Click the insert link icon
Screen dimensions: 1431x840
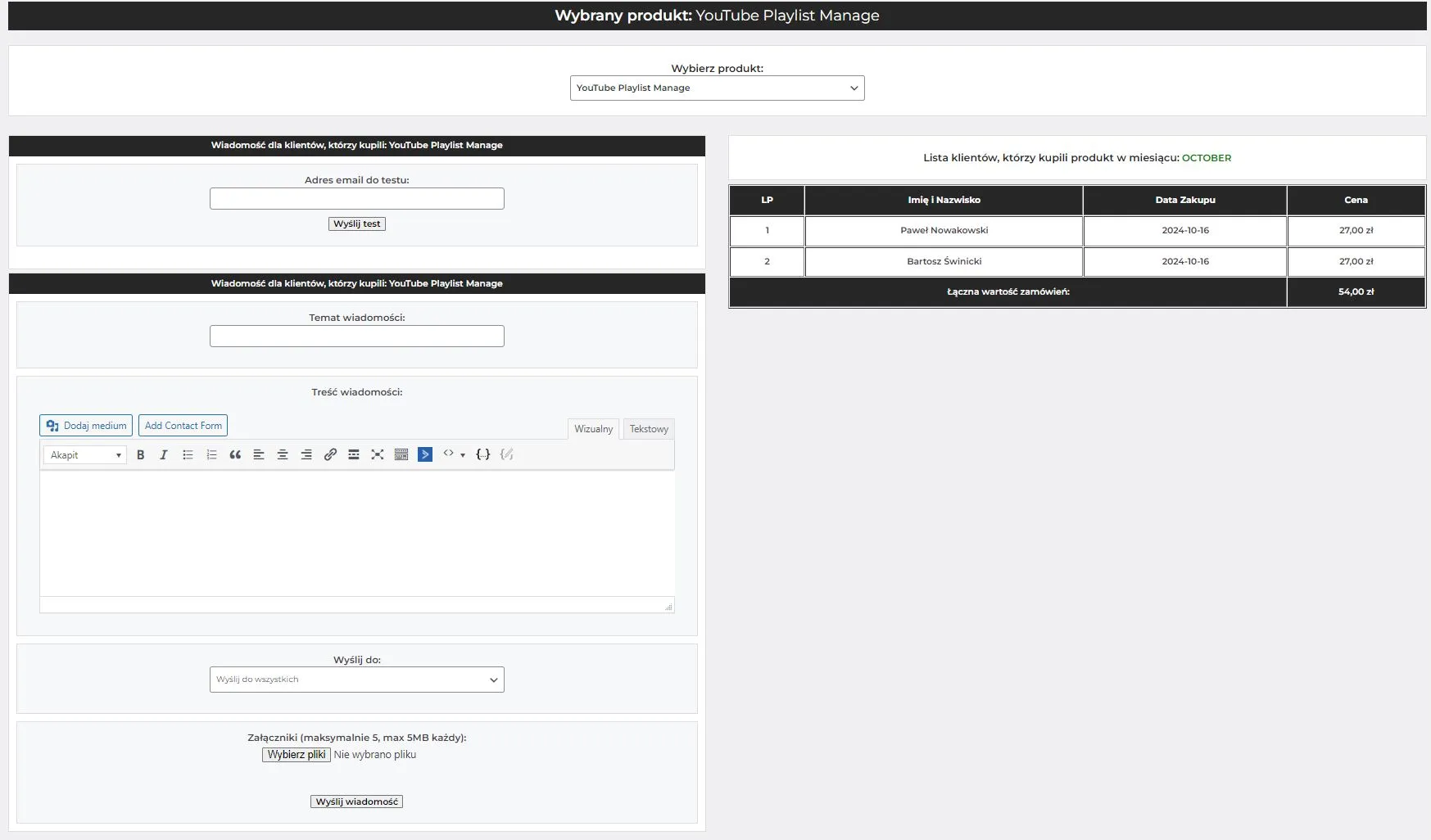pos(330,455)
